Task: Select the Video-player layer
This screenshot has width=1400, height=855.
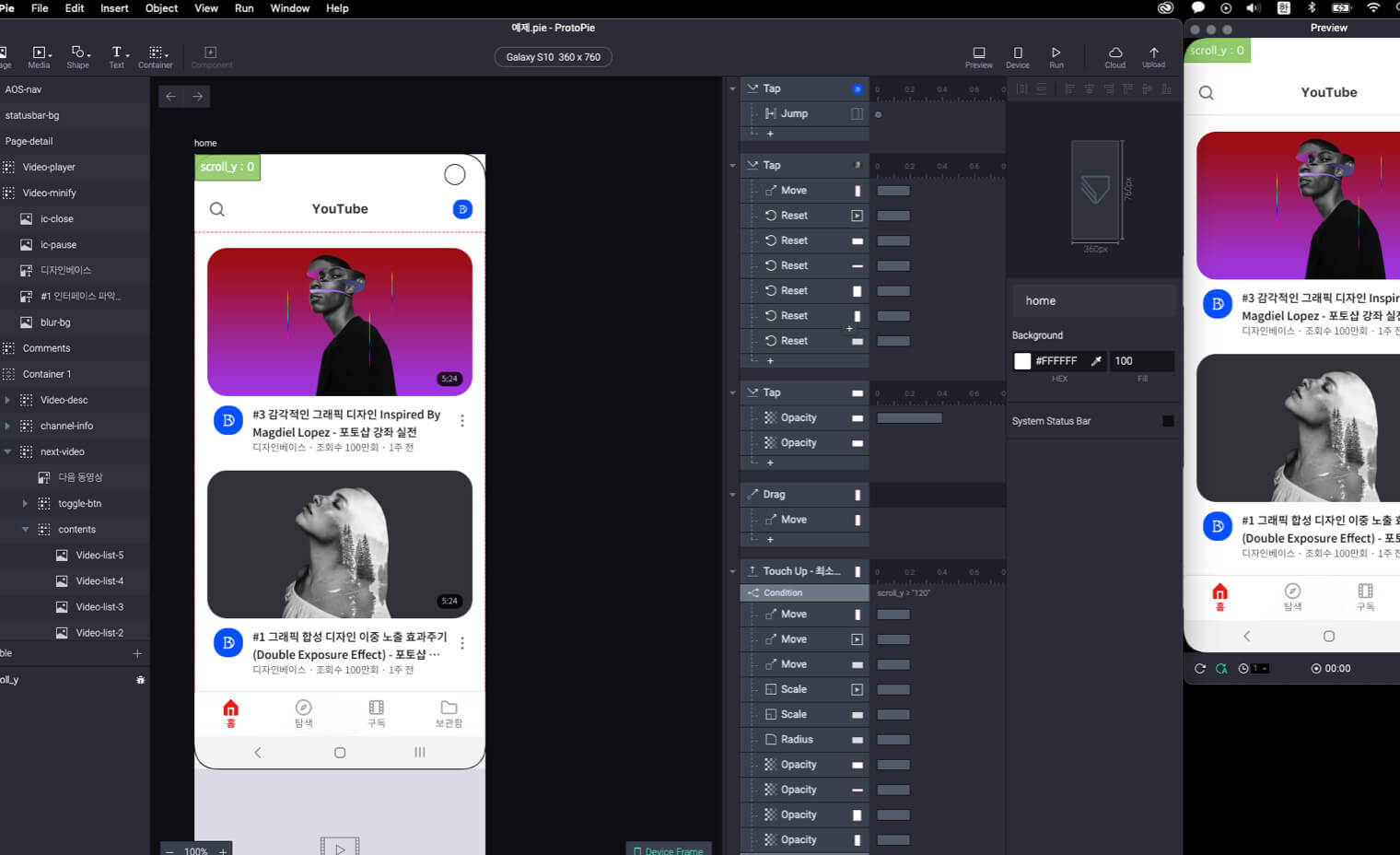Action: (75, 168)
